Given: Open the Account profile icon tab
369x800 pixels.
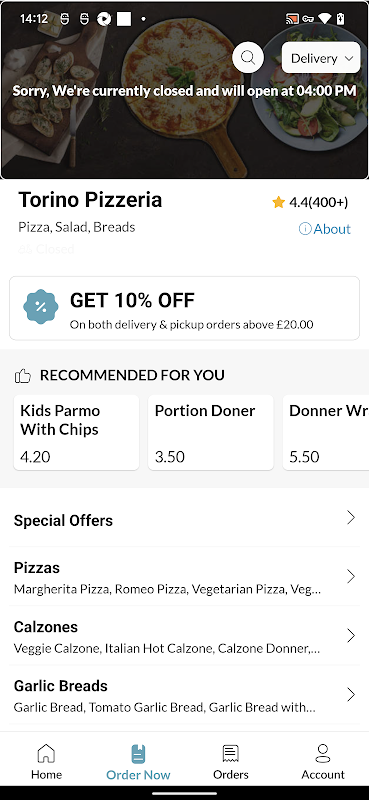Looking at the screenshot, I should coord(323,753).
